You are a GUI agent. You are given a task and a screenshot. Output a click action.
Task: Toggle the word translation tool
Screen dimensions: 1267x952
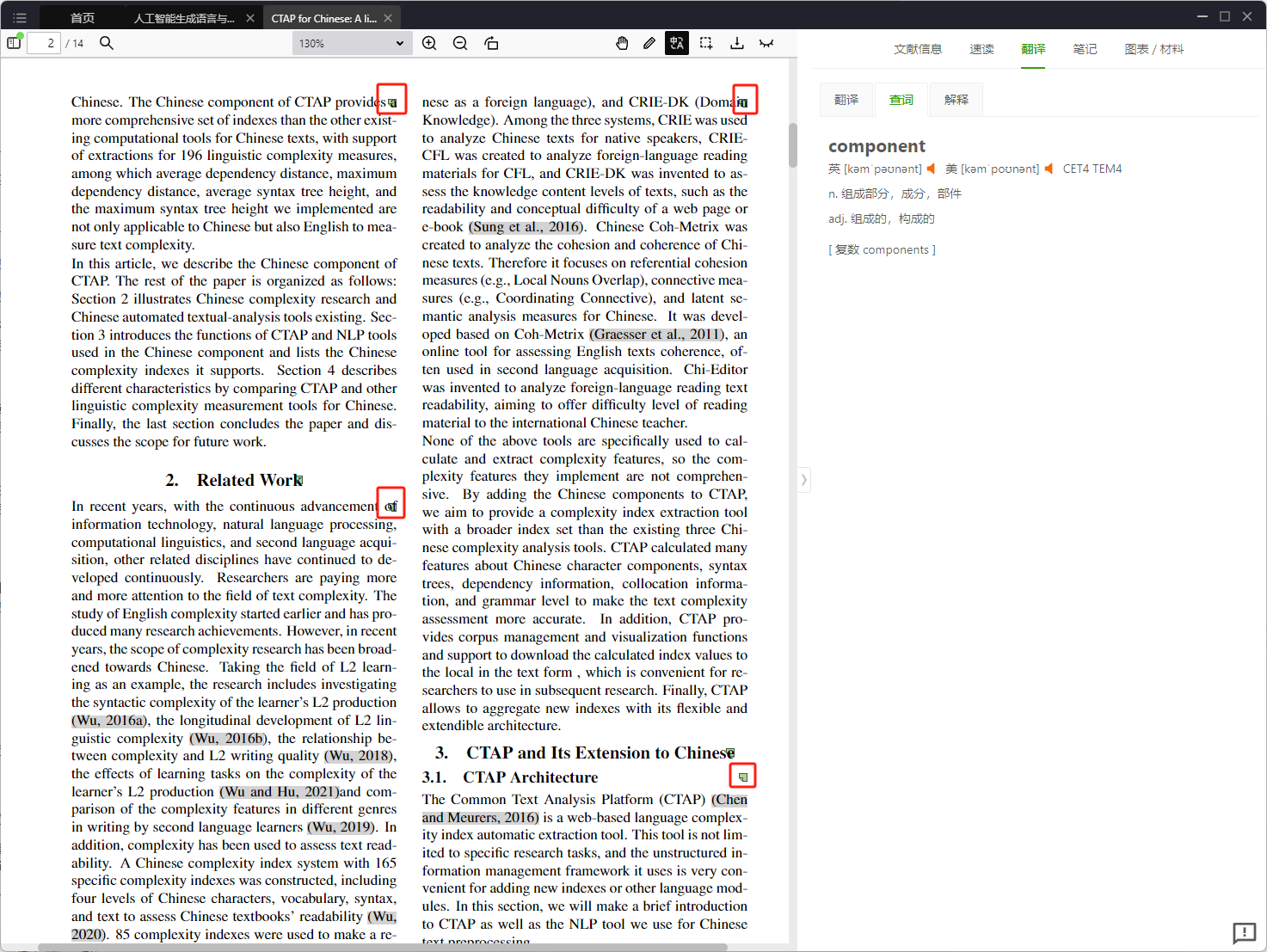click(x=677, y=43)
